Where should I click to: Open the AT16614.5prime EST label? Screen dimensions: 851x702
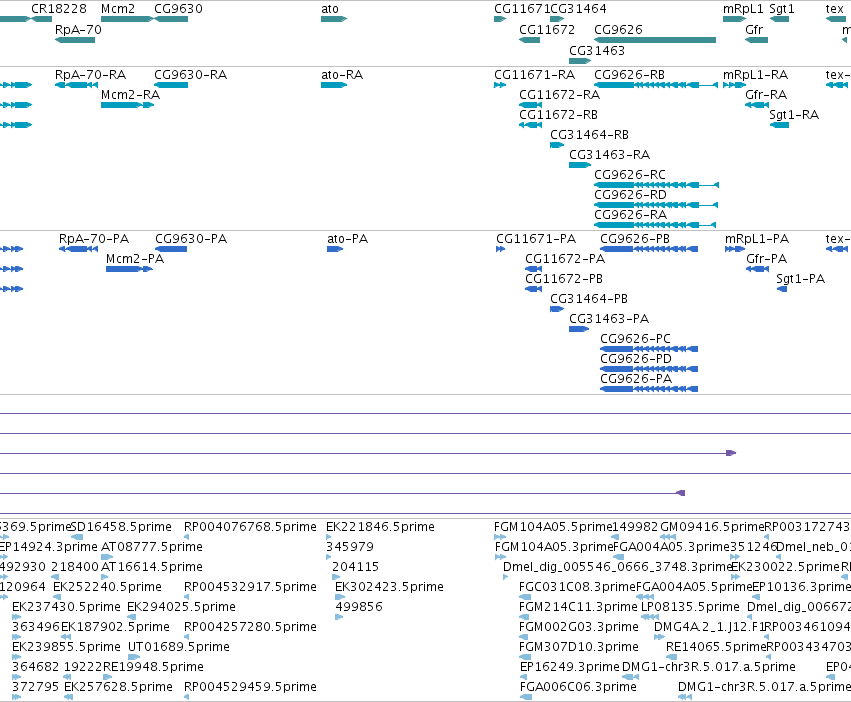[152, 567]
